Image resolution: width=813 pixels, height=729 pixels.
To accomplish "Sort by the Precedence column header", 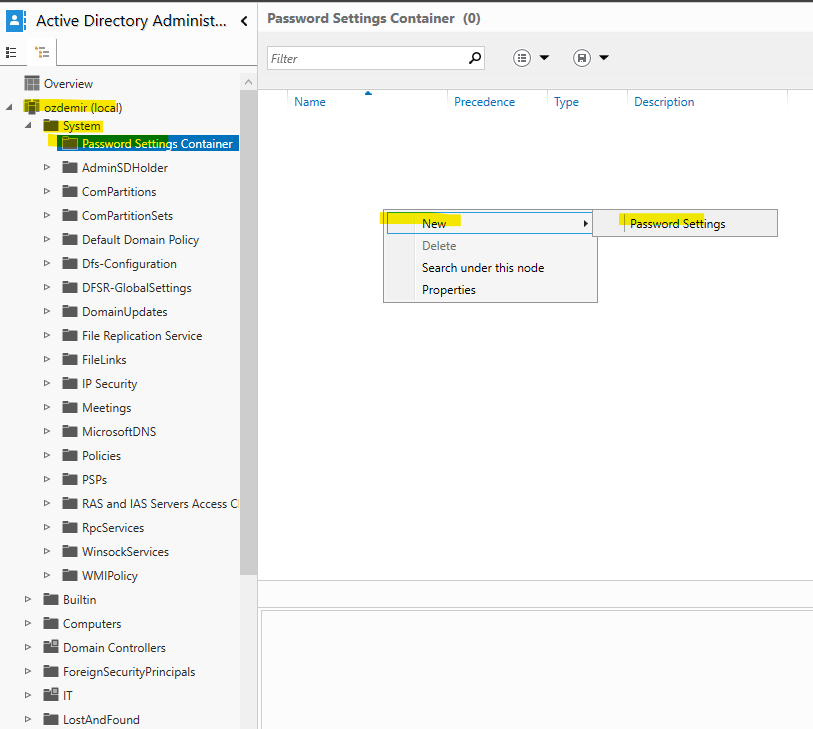I will tap(484, 102).
